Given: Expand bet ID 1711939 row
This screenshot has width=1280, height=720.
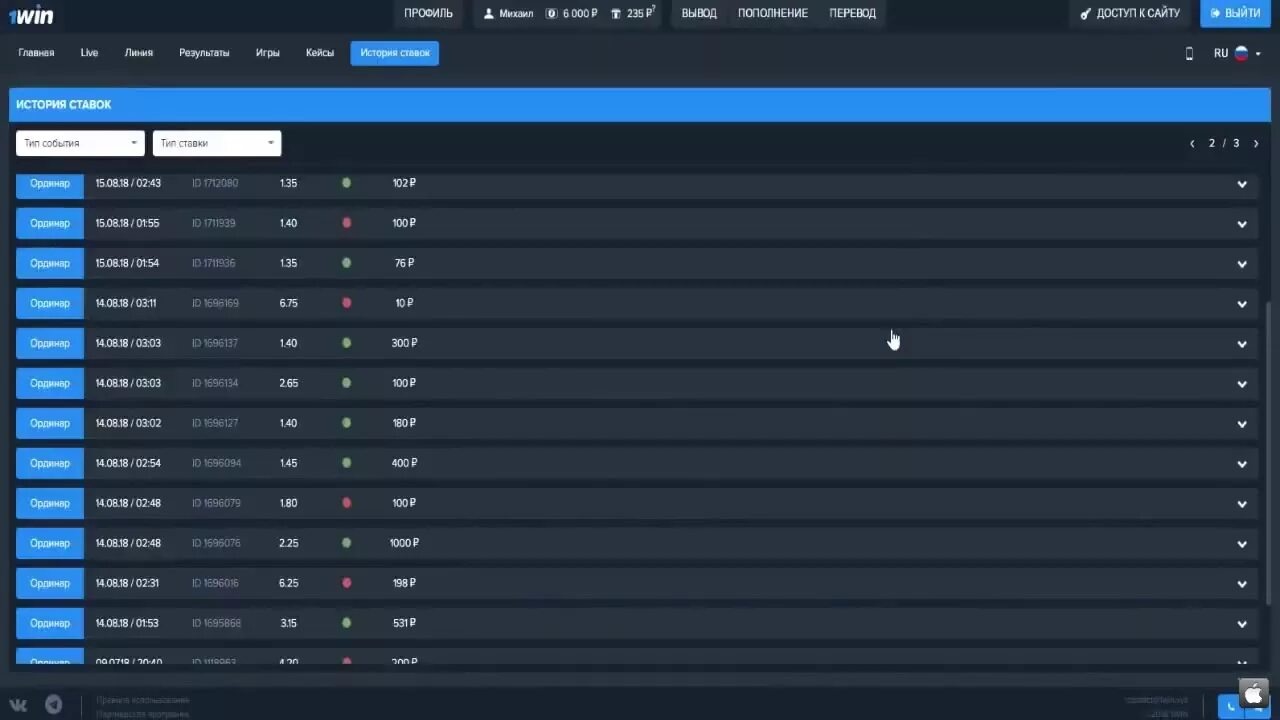Looking at the screenshot, I should pyautogui.click(x=1242, y=224).
